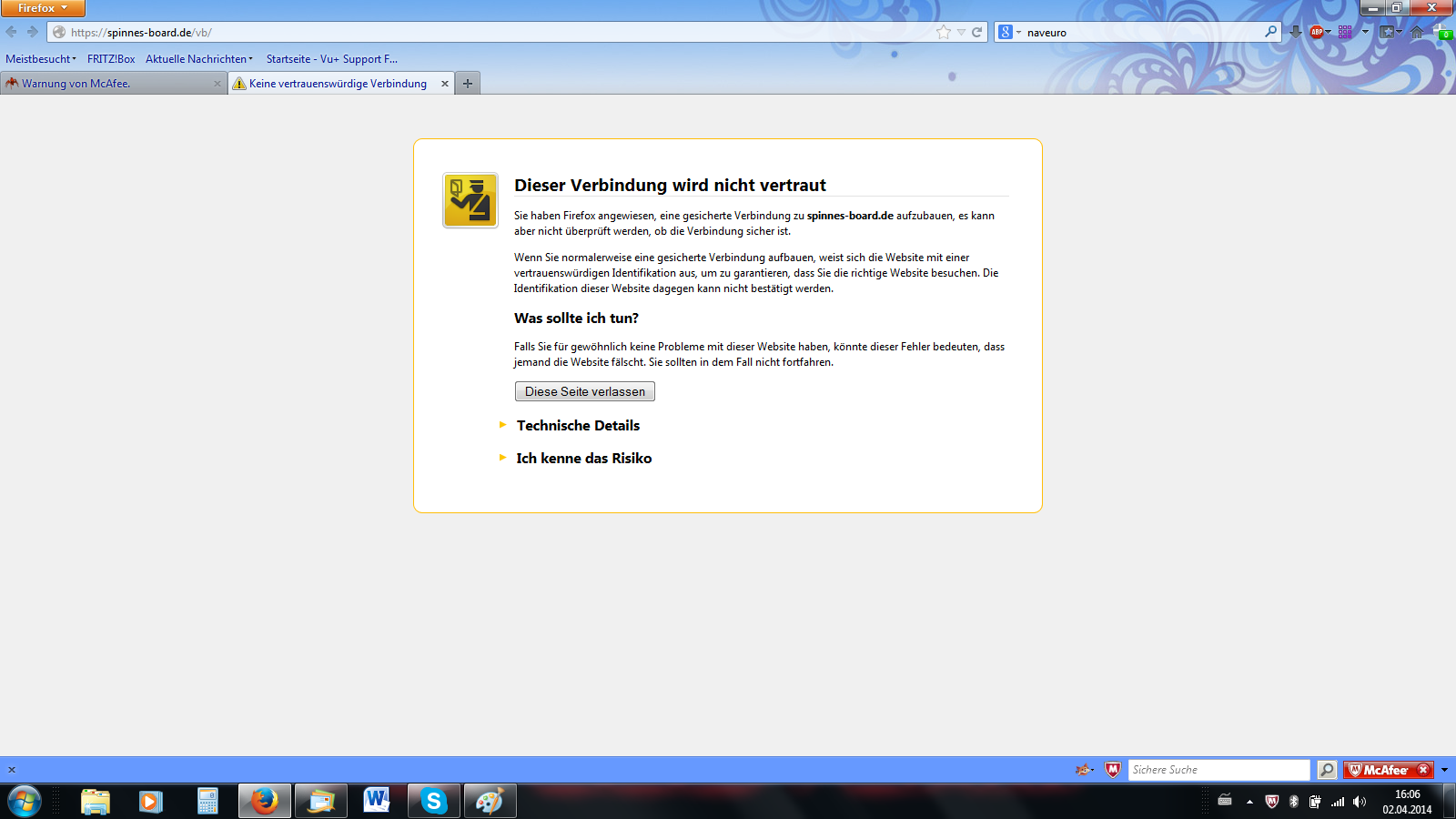Expand the Technische Details section
The width and height of the screenshot is (1456, 819).
[x=578, y=426]
